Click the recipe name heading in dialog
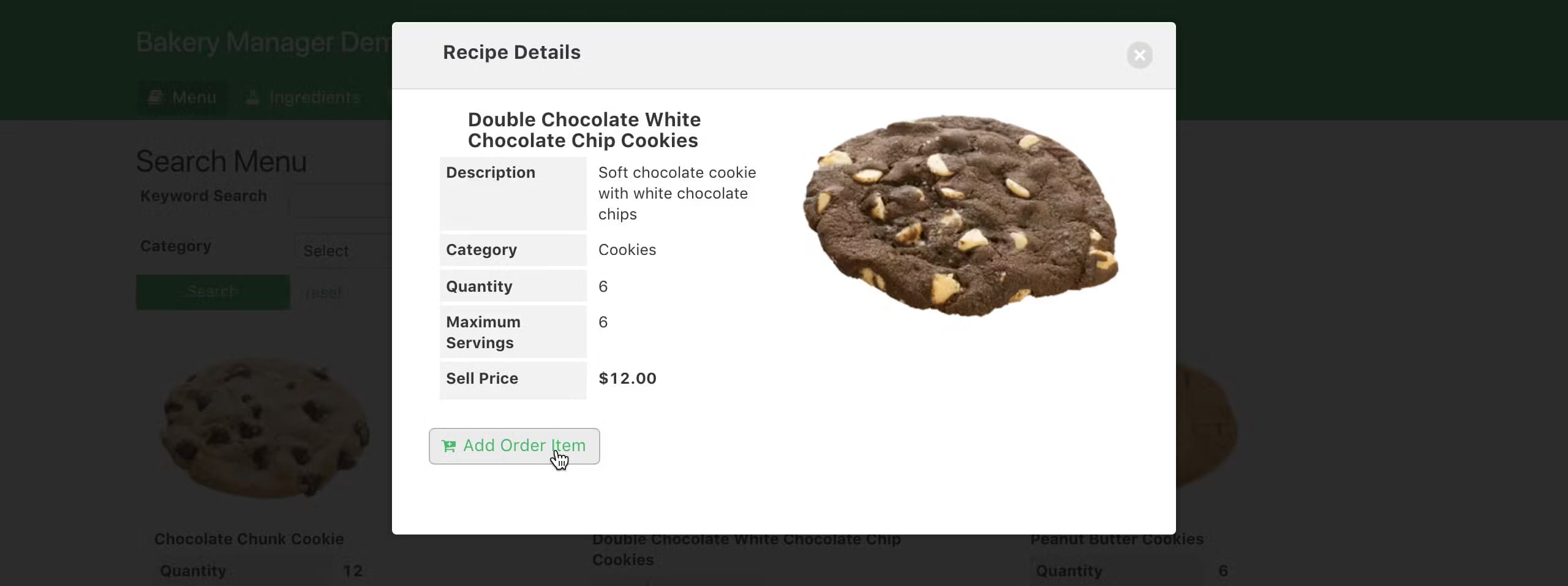This screenshot has height=586, width=1568. click(584, 130)
